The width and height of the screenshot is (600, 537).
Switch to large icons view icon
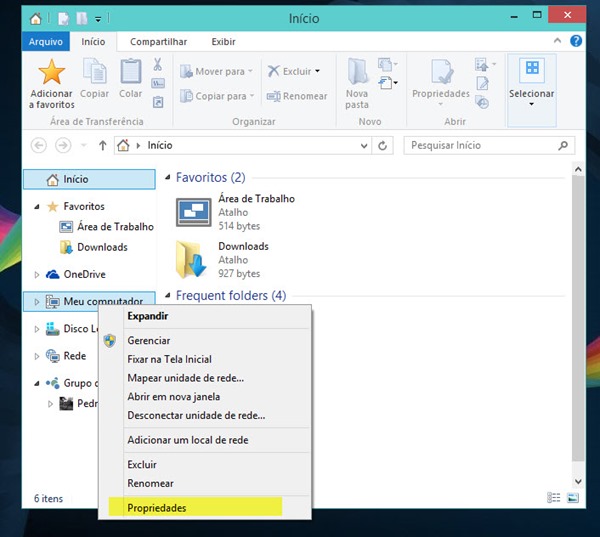[573, 498]
